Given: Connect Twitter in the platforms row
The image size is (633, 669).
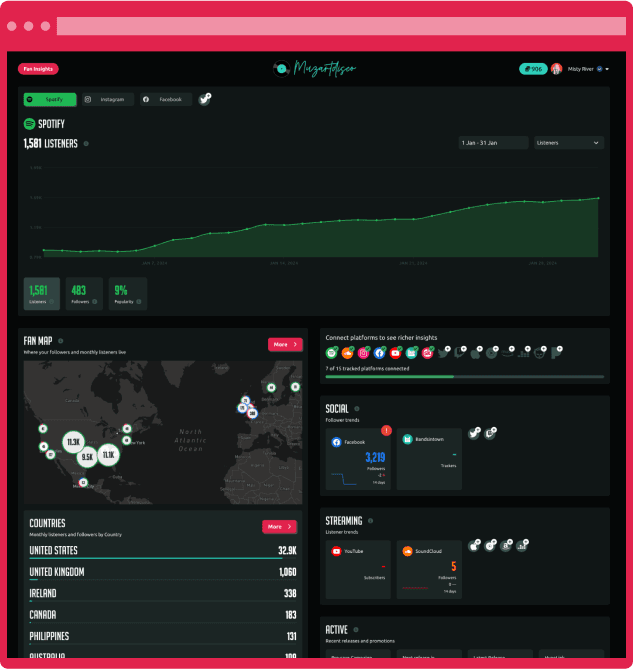Looking at the screenshot, I should pyautogui.click(x=444, y=352).
